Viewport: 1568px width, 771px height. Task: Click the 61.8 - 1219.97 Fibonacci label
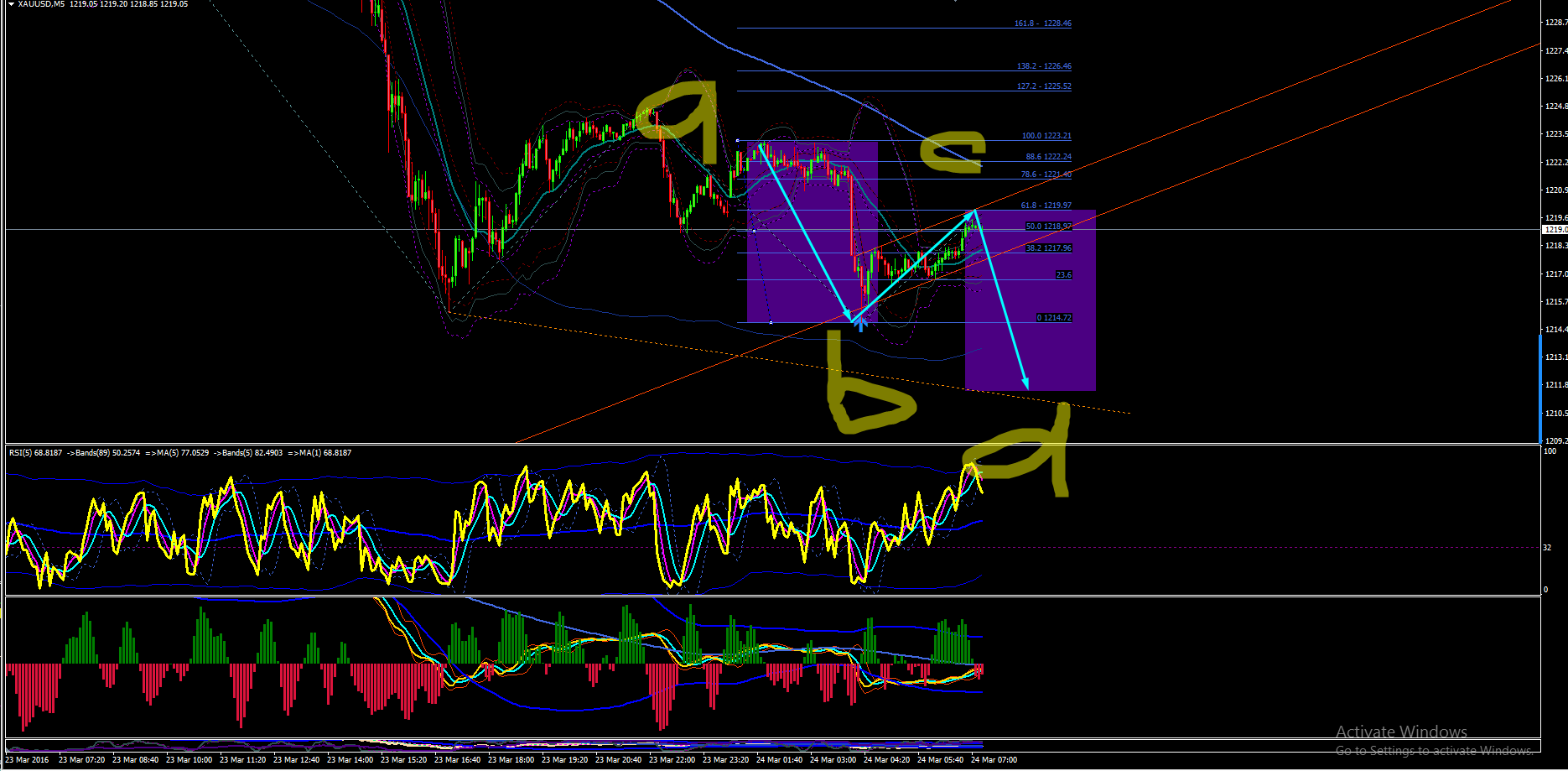(1046, 206)
